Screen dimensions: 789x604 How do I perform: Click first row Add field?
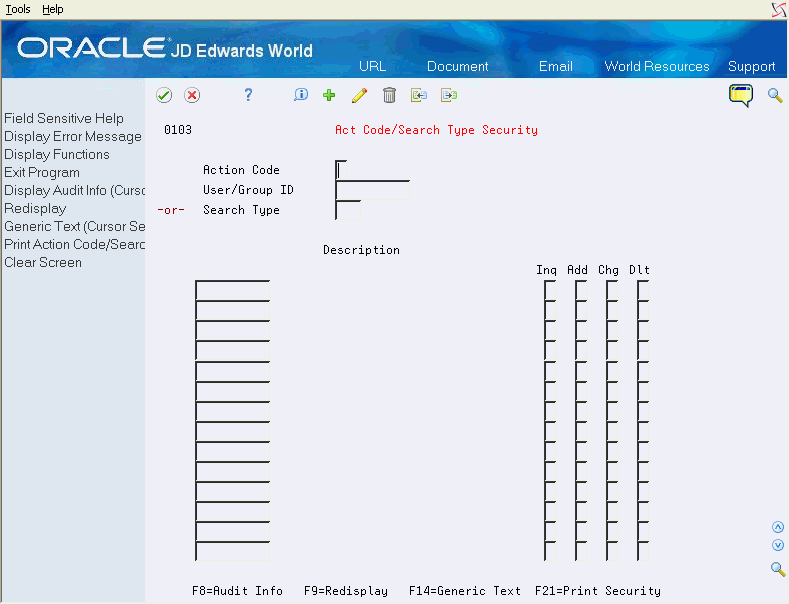point(581,290)
